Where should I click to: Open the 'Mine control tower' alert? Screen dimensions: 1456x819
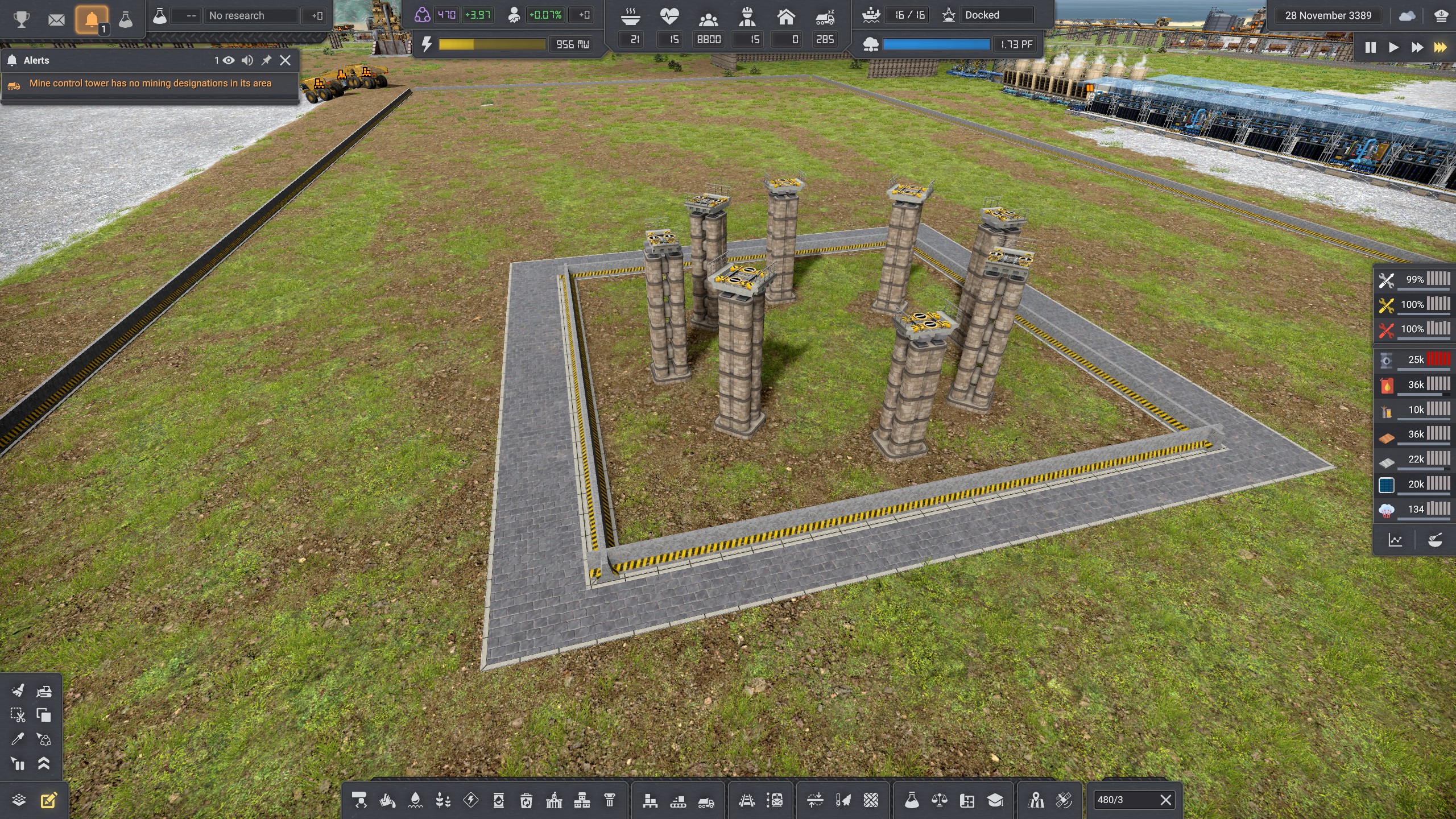(x=150, y=84)
